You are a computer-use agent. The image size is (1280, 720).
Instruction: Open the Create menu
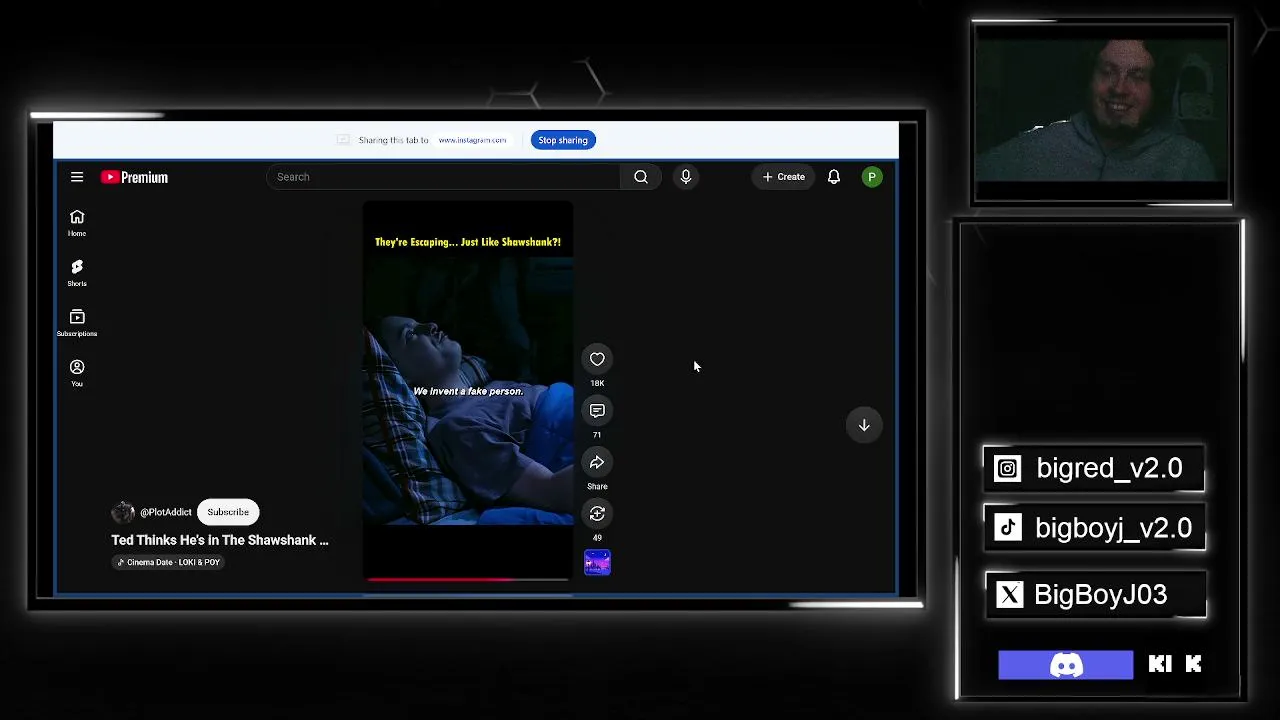coord(783,177)
